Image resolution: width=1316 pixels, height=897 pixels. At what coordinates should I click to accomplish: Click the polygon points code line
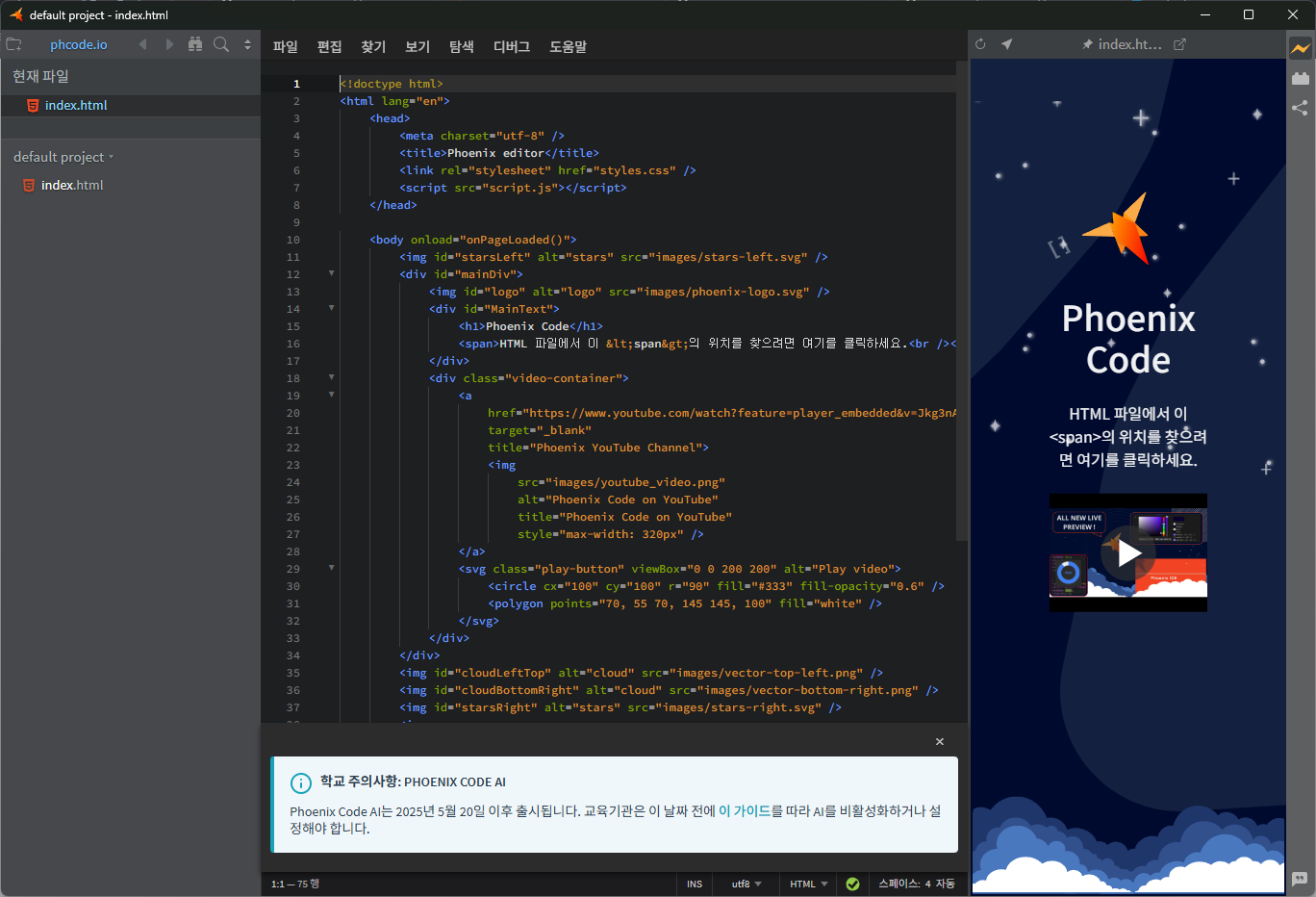point(685,603)
